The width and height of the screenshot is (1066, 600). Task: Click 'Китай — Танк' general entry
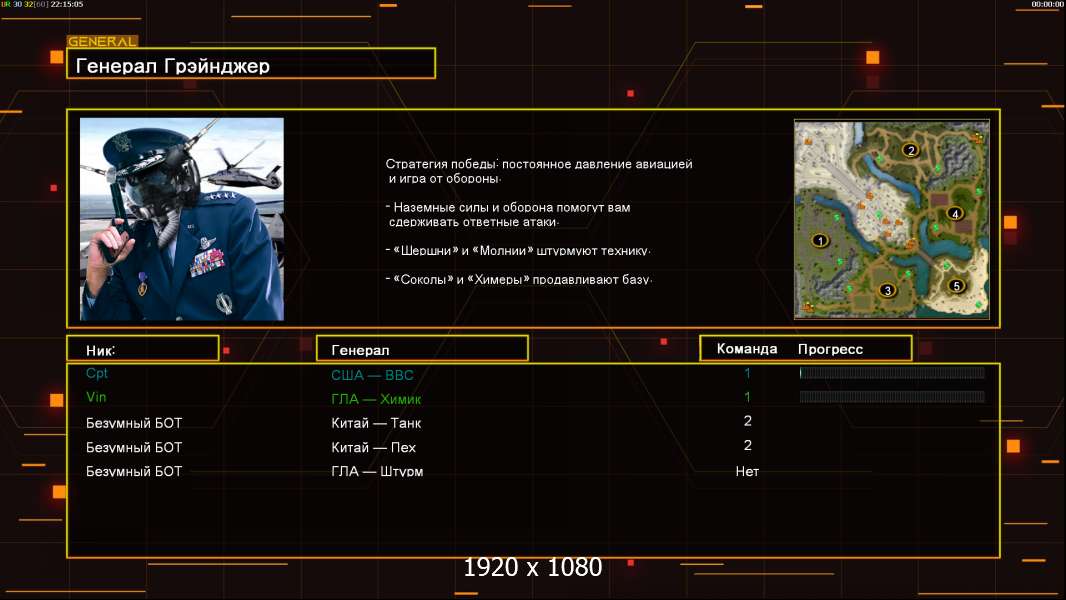click(x=376, y=423)
